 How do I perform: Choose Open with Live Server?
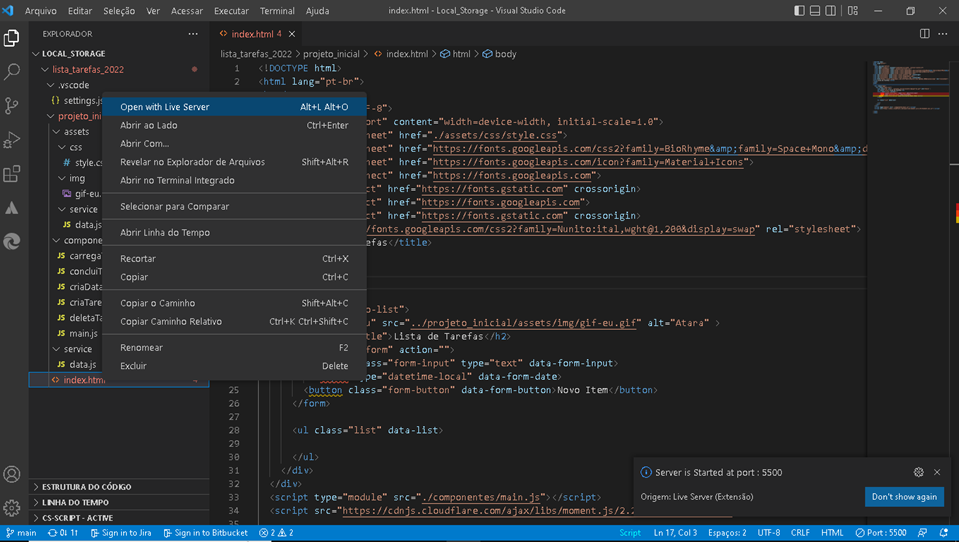(x=234, y=107)
